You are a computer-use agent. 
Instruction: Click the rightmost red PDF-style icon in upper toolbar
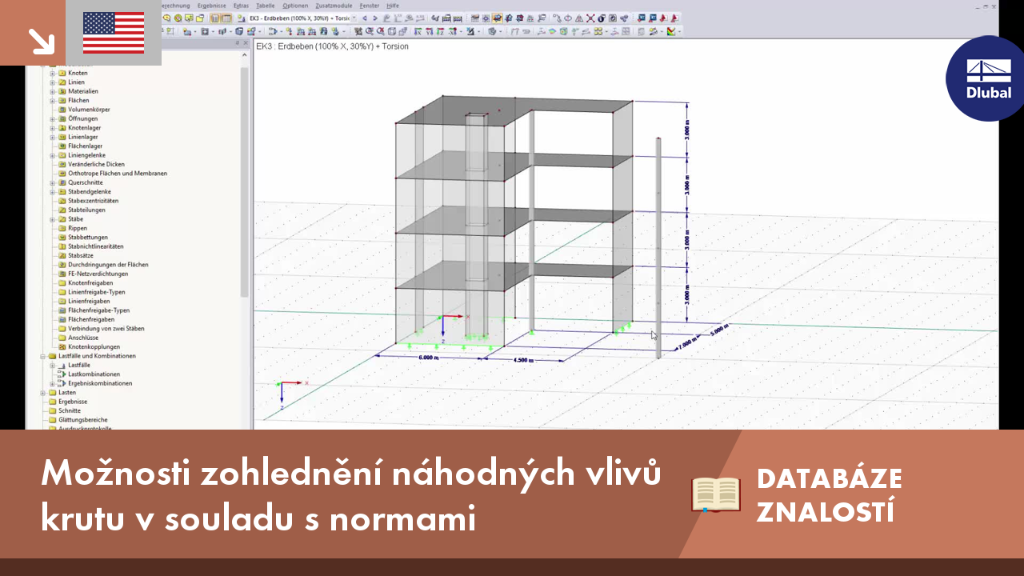click(674, 18)
